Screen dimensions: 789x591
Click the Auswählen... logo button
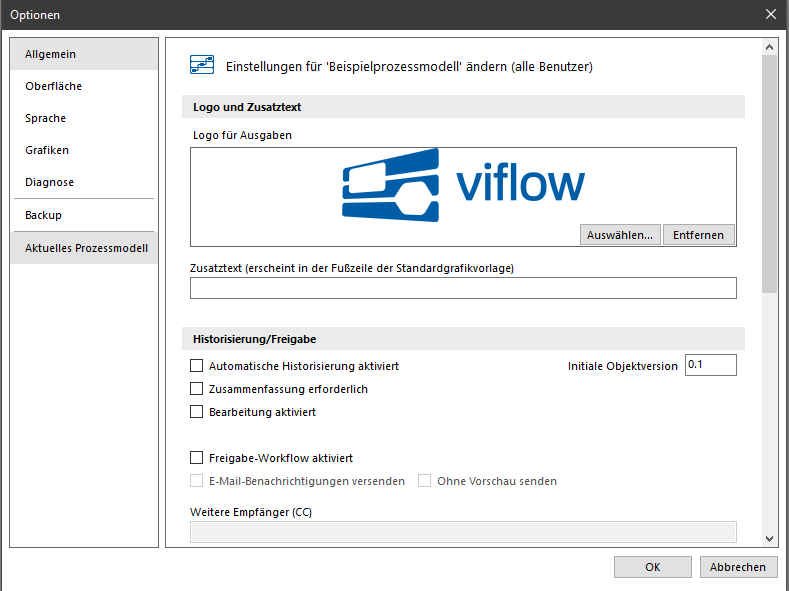coord(620,235)
